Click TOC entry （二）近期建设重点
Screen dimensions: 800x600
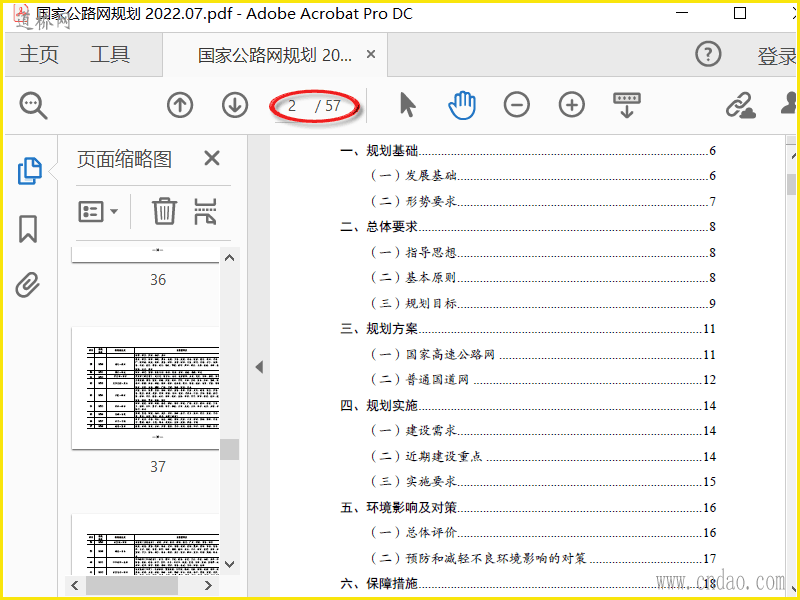coord(543,456)
